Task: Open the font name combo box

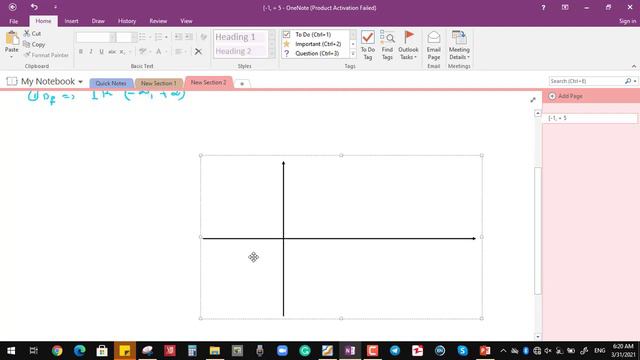Action: [96, 37]
